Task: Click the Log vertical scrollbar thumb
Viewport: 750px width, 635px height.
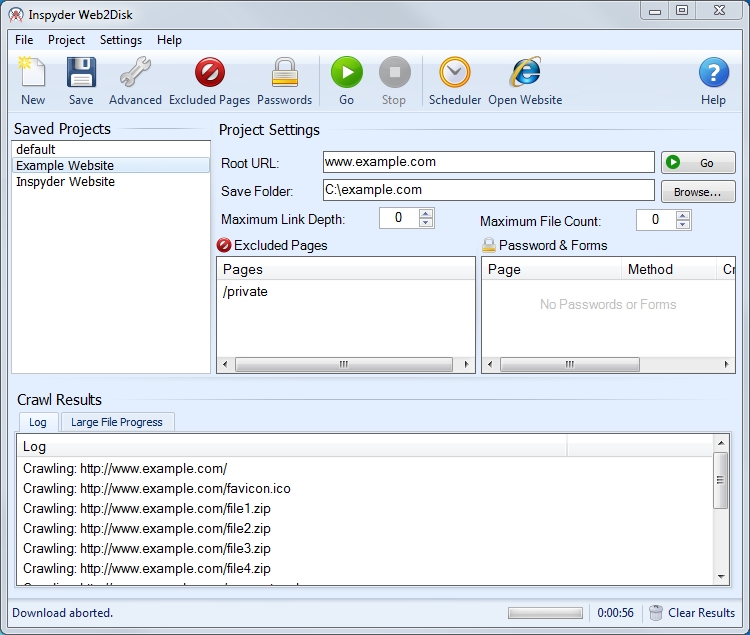Action: tap(720, 480)
